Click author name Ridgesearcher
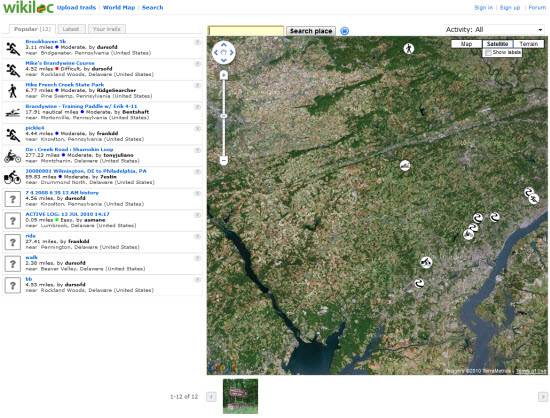 116,90
